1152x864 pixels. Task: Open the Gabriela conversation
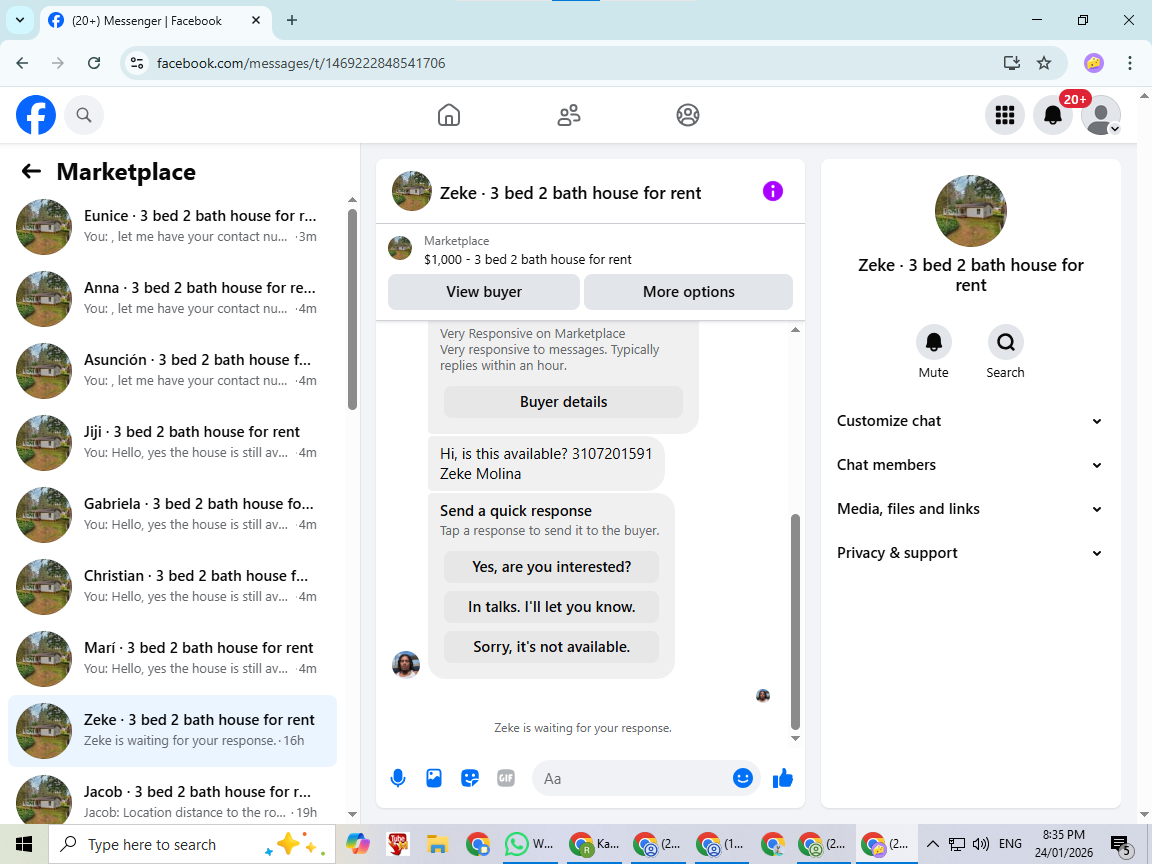(172, 514)
